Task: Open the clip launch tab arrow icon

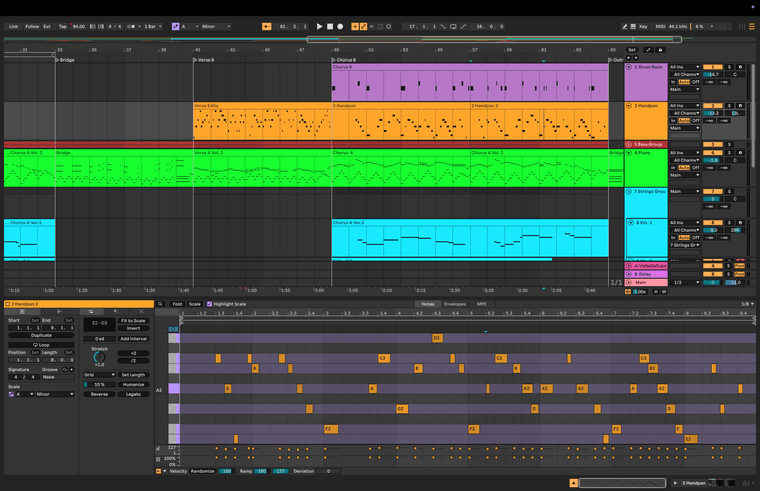Action: click(59, 312)
